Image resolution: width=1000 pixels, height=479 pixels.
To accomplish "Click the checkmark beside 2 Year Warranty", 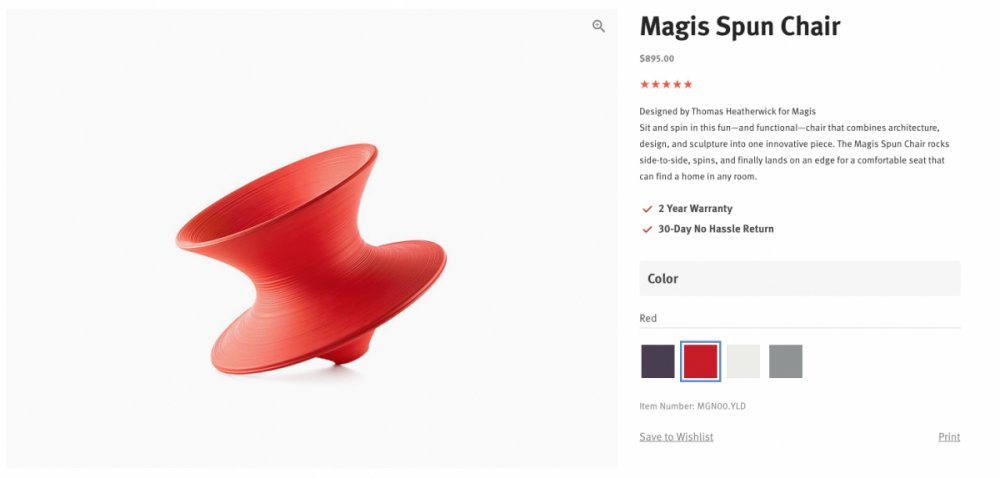I will [647, 209].
